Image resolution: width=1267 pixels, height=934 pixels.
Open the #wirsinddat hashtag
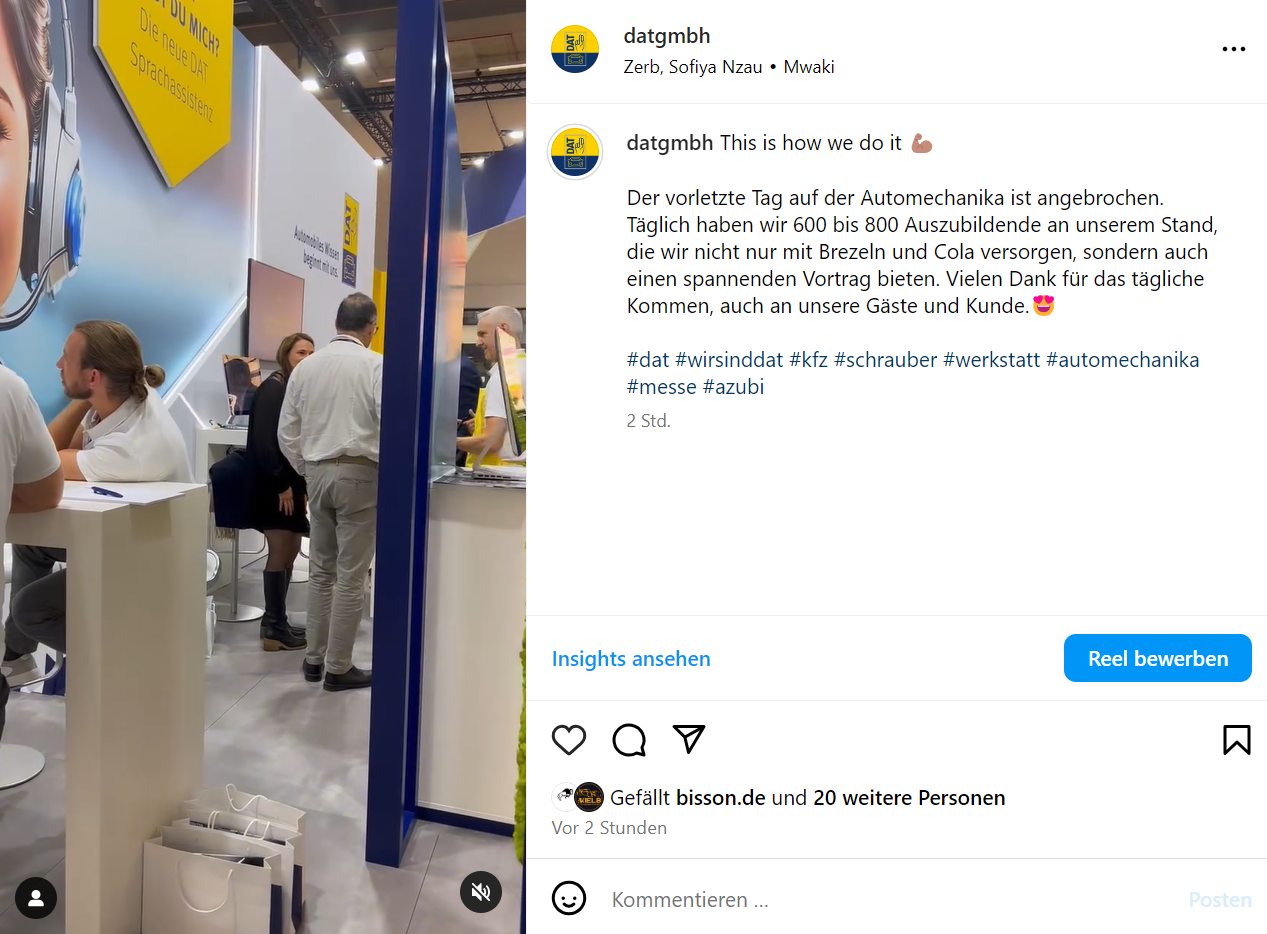pyautogui.click(x=729, y=359)
